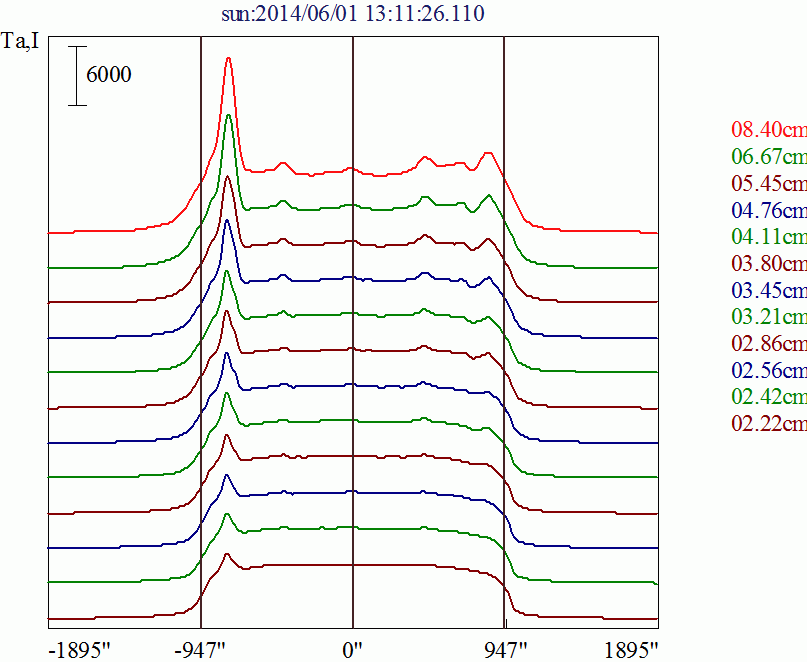Image resolution: width=807 pixels, height=662 pixels.
Task: Click the 6000 scale bar value
Action: (x=109, y=75)
